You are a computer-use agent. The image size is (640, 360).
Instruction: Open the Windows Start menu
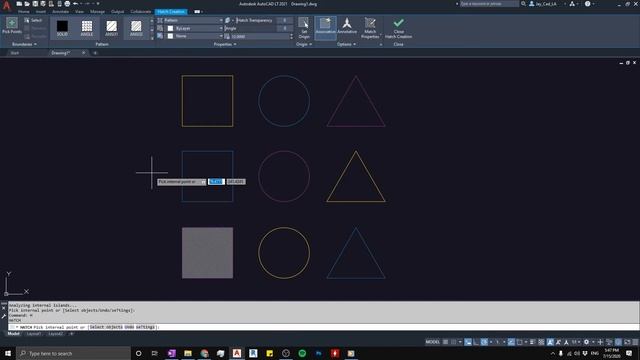point(8,353)
